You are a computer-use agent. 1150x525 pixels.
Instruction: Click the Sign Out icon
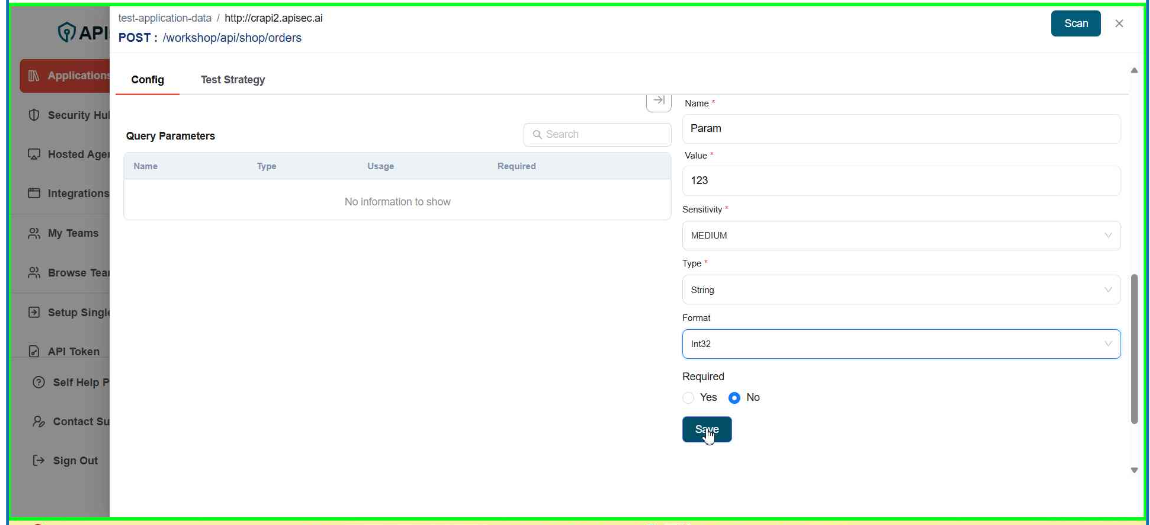pos(38,461)
